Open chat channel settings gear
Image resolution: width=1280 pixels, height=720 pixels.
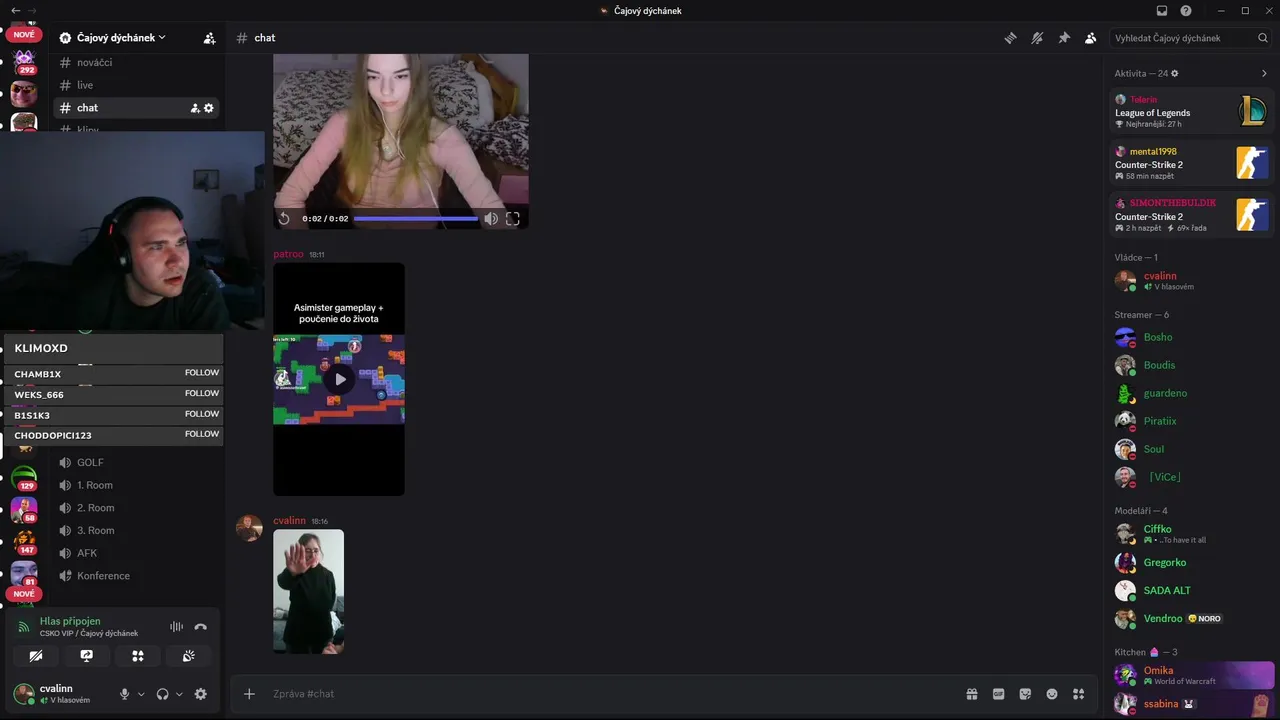click(209, 108)
